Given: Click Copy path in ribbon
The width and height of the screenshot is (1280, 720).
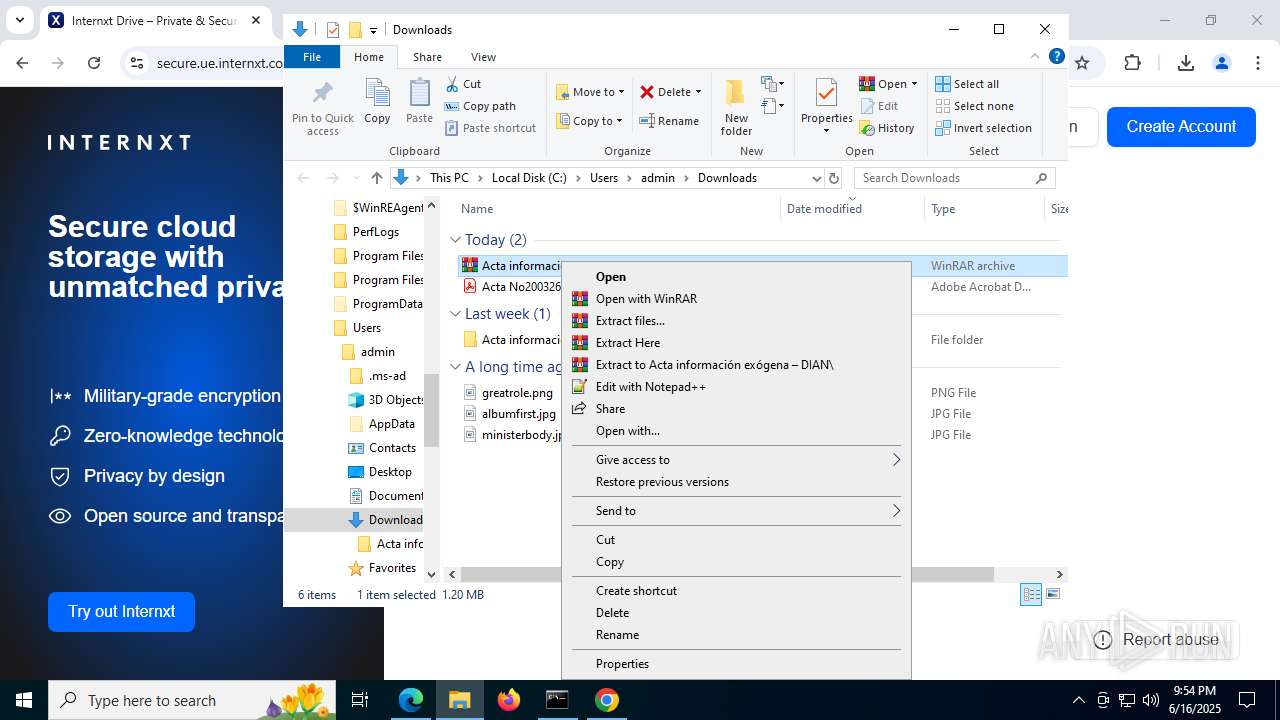Looking at the screenshot, I should pyautogui.click(x=480, y=106).
